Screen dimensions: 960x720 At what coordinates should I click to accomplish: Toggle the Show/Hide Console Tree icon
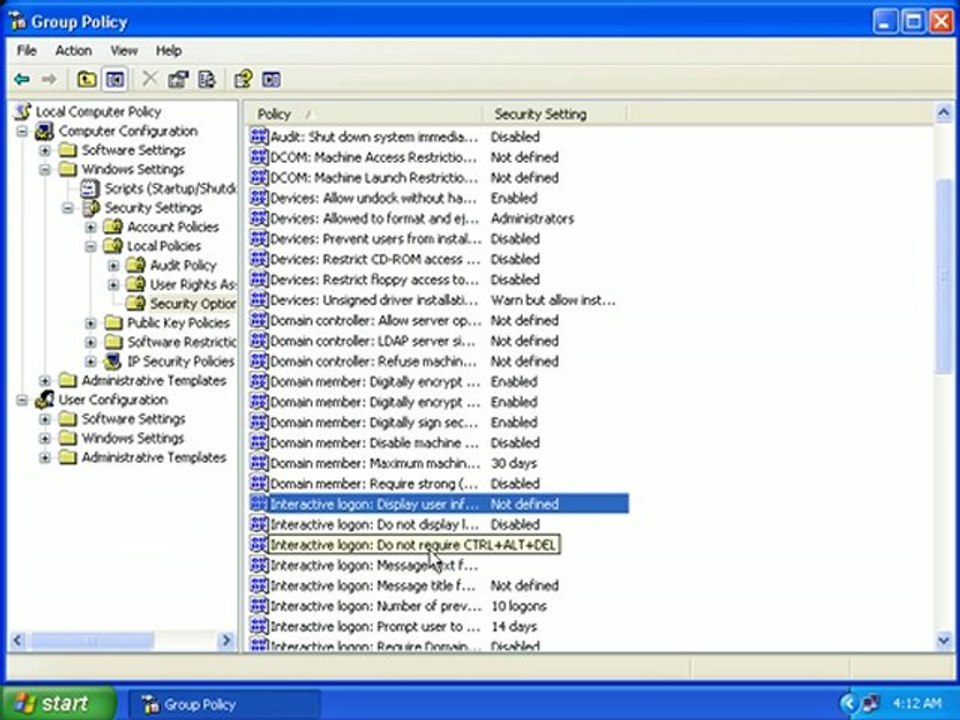pyautogui.click(x=114, y=79)
